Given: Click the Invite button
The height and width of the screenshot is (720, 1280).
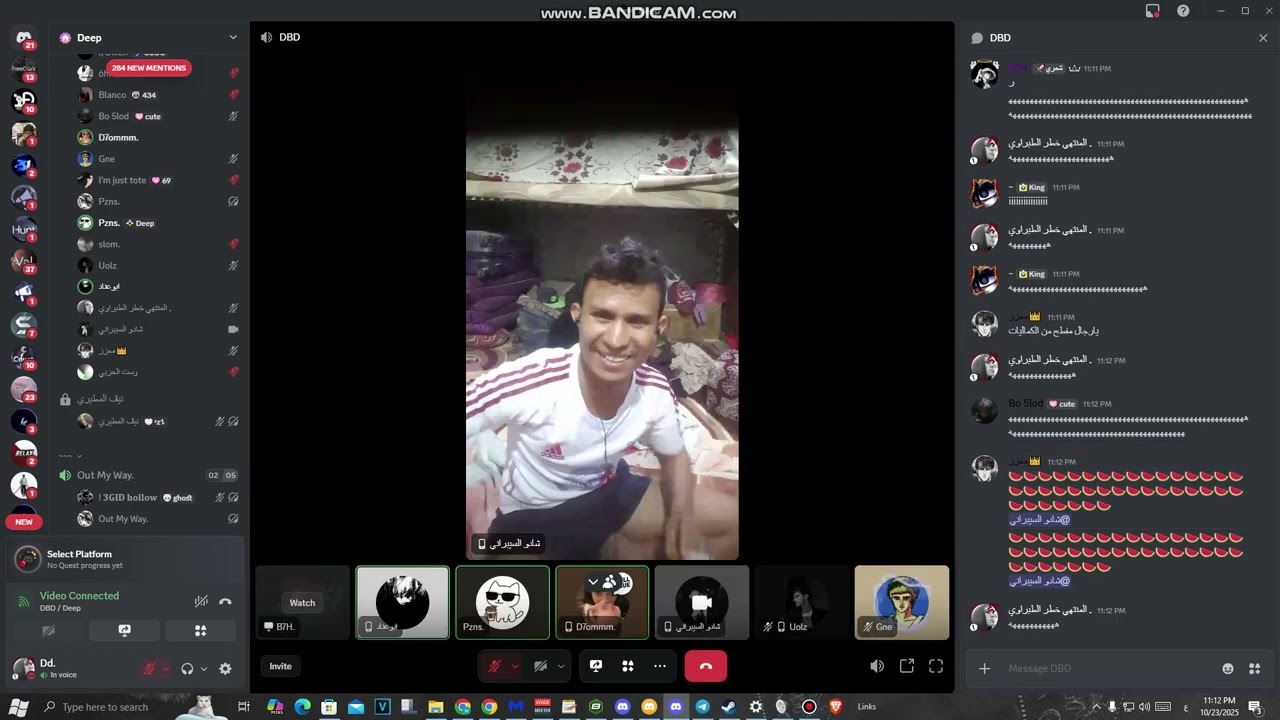Looking at the screenshot, I should coord(280,666).
